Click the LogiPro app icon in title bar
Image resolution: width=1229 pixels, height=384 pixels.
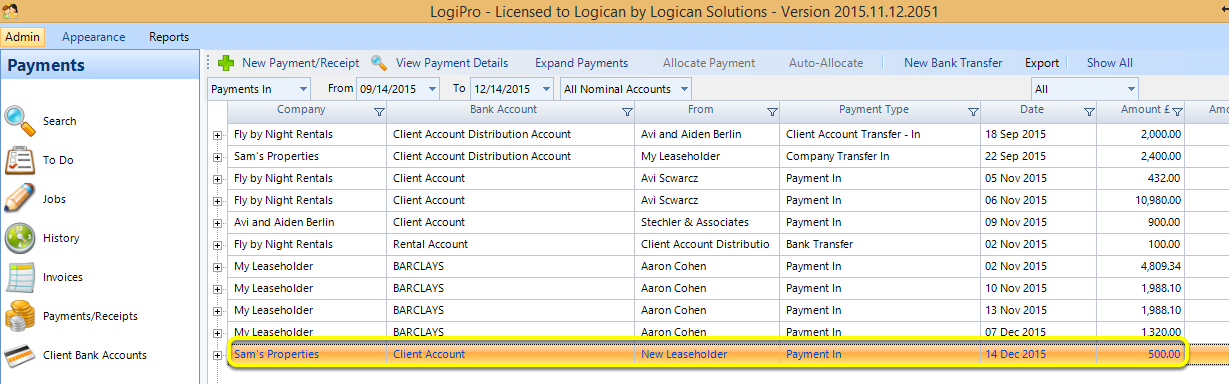(10, 9)
